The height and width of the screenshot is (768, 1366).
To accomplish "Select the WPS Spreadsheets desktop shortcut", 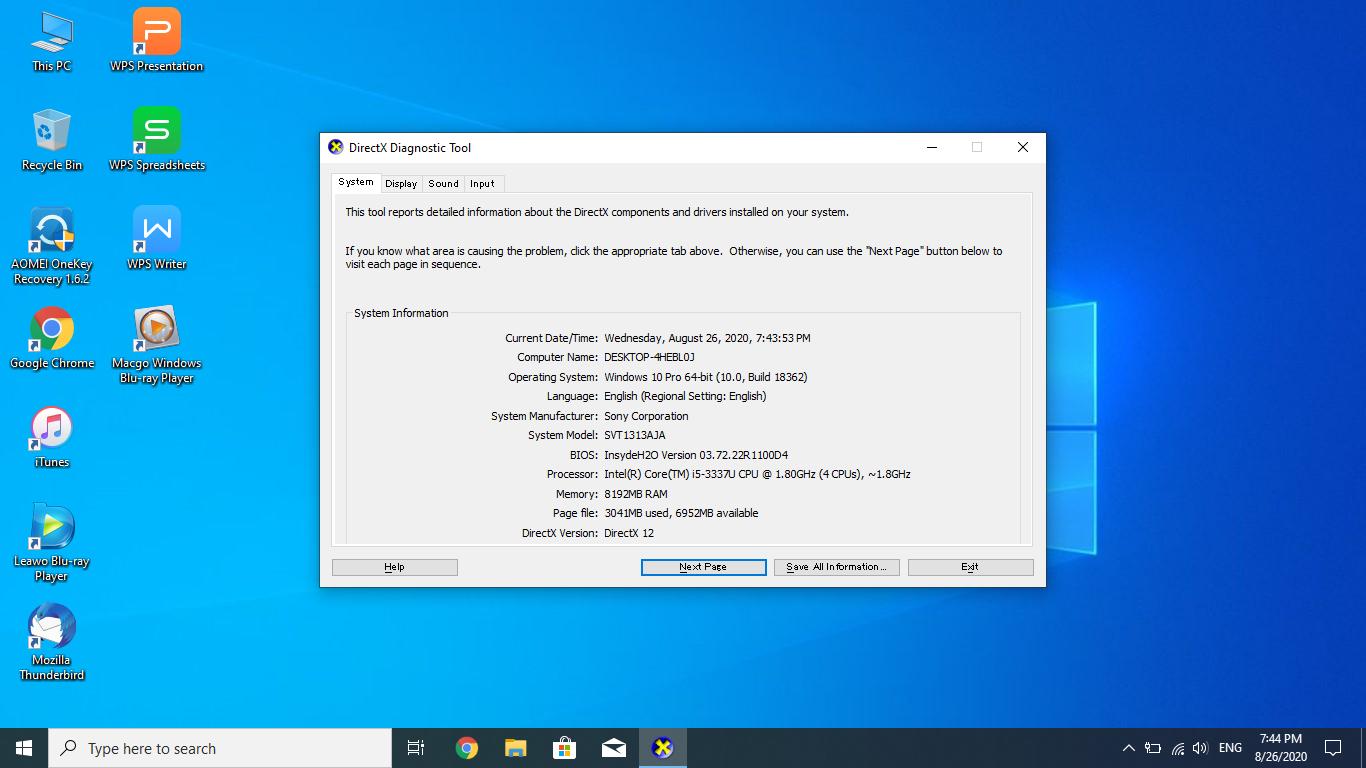I will [156, 140].
